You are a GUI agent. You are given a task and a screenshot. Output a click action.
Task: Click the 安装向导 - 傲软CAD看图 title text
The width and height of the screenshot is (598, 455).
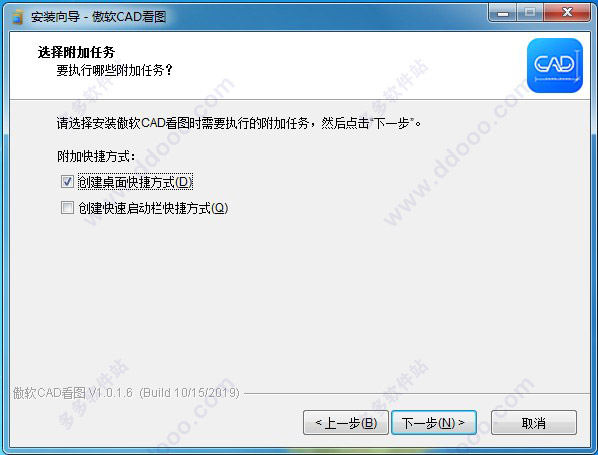coord(98,17)
